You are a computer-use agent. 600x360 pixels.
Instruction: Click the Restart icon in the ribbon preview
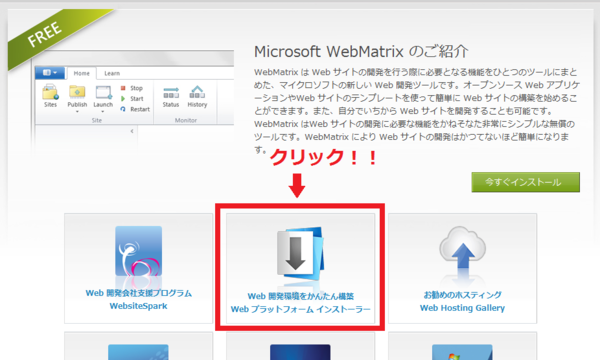[123, 109]
